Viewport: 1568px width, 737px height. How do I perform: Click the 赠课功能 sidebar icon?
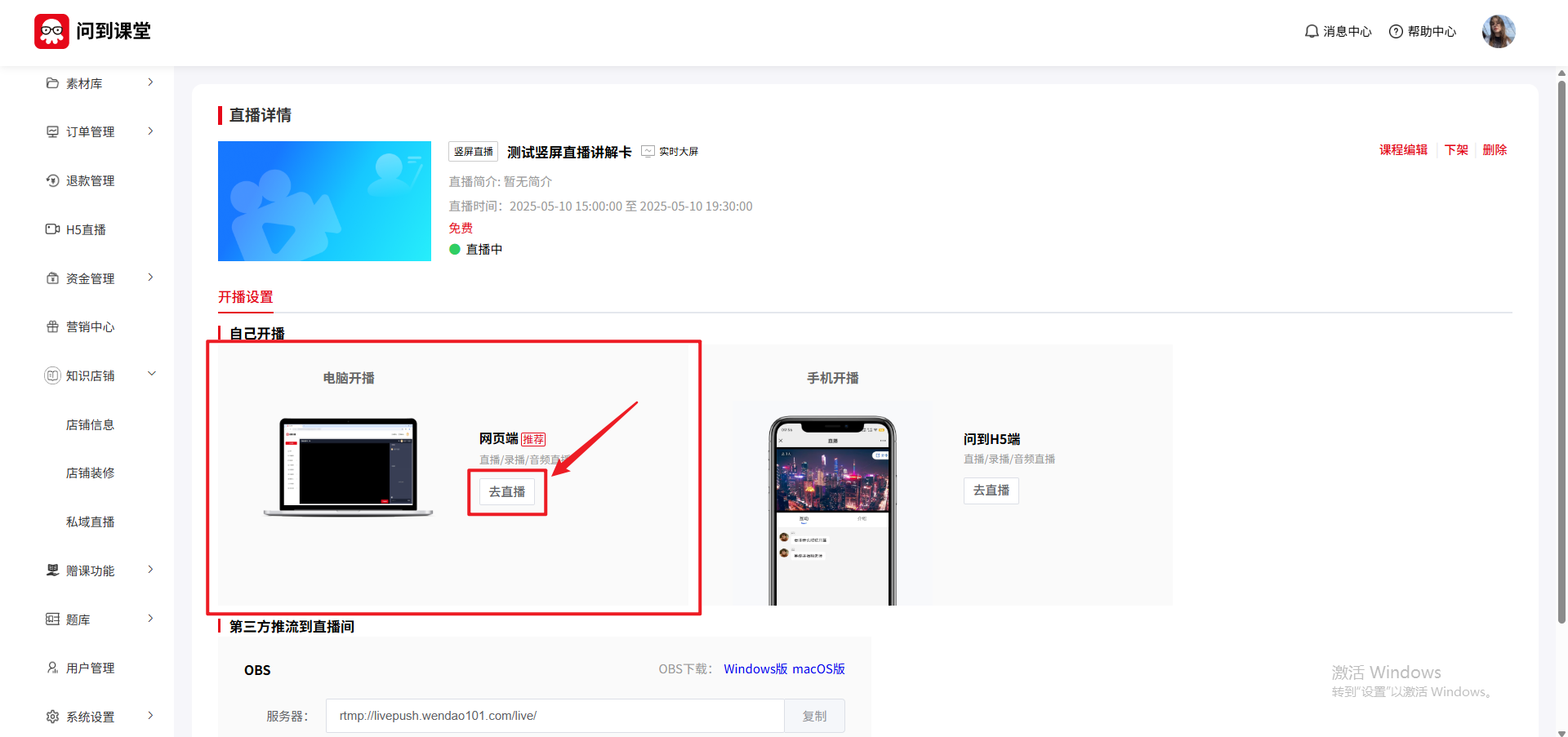pyautogui.click(x=52, y=571)
